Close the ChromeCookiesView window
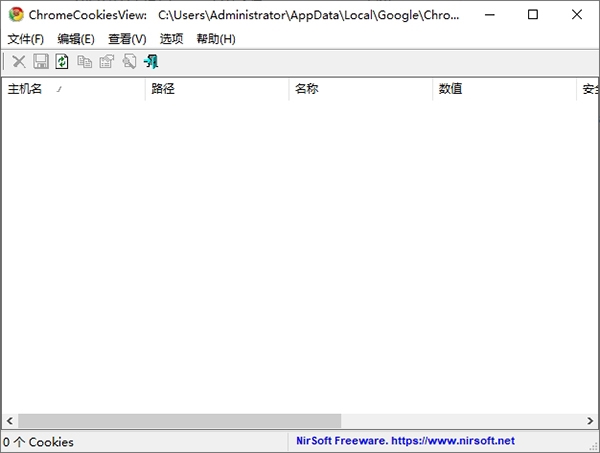The image size is (600, 453). point(577,15)
